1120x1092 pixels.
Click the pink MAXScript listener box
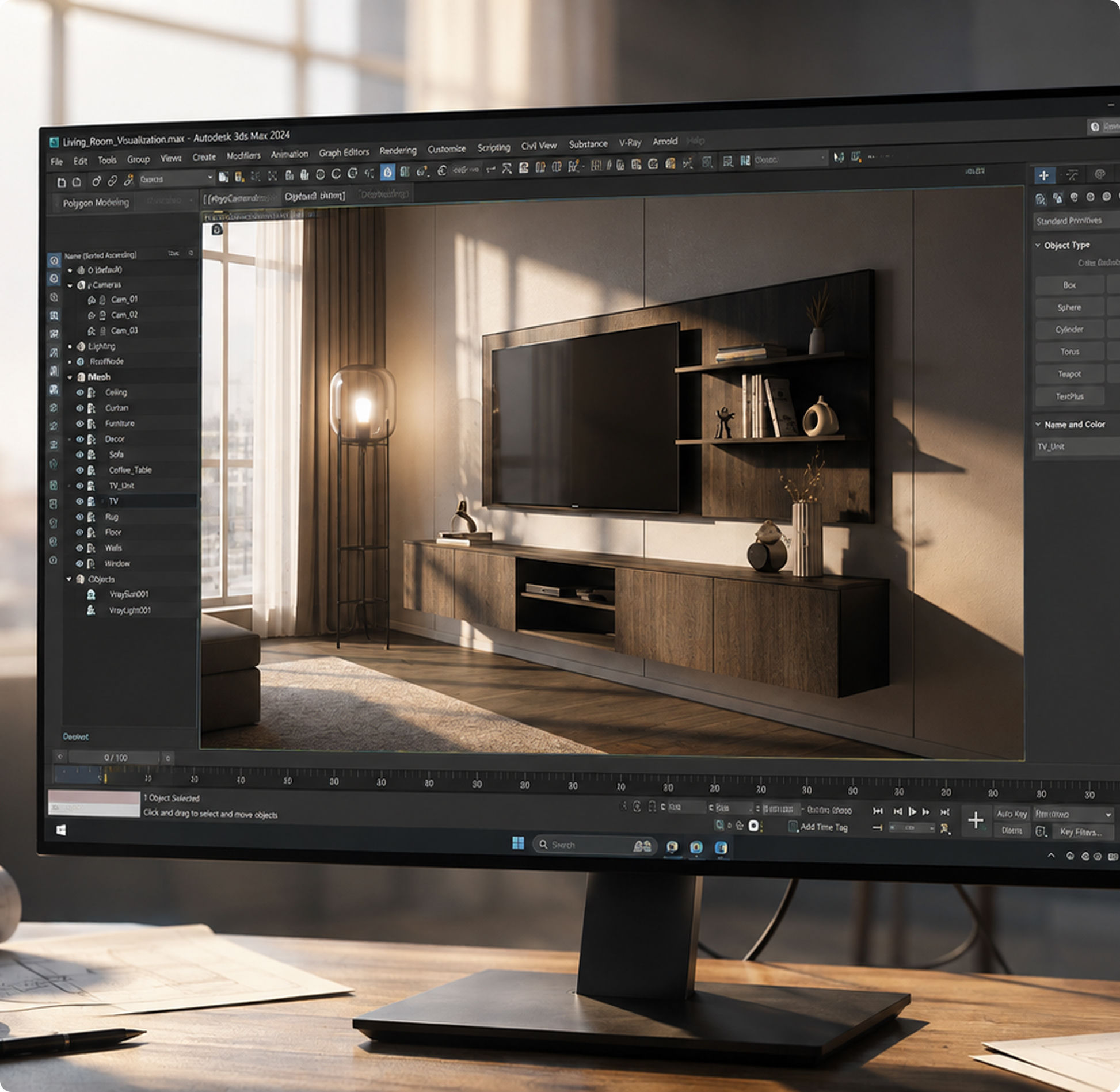point(94,797)
